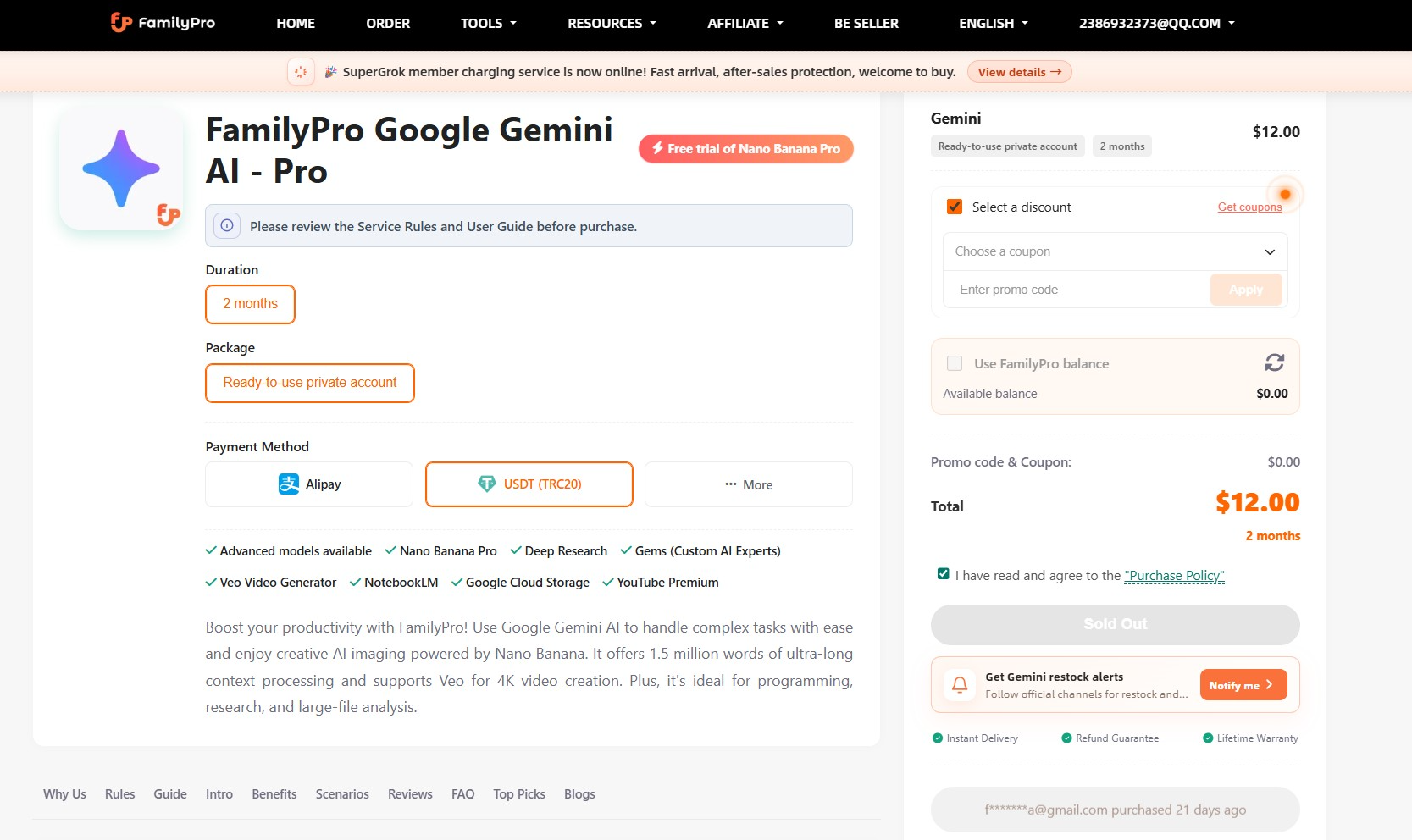
Task: Toggle the Select a discount checkbox
Action: tap(955, 207)
